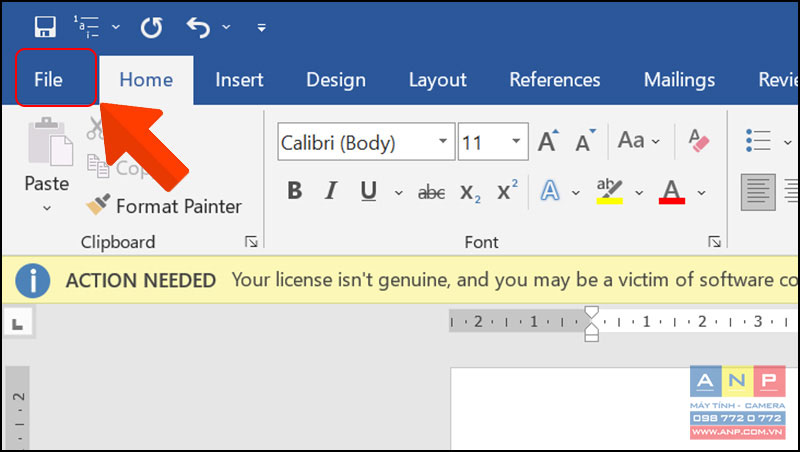Click the Paste clipboard icon

(x=50, y=142)
